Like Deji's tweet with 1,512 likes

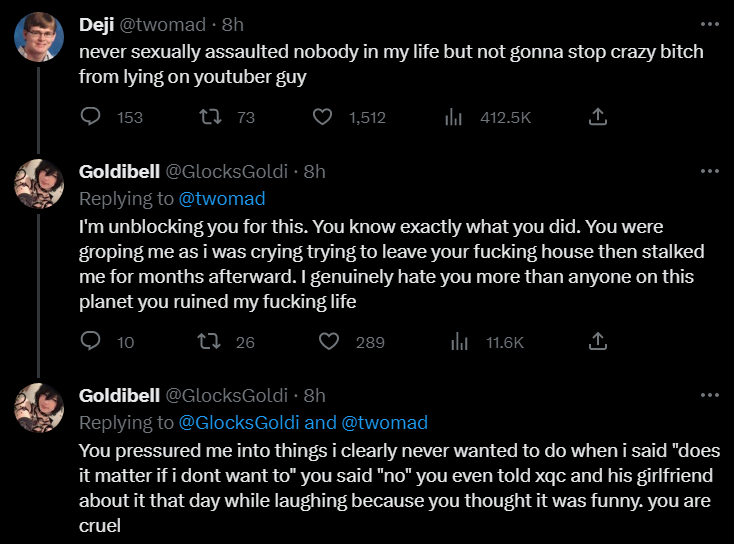(323, 117)
